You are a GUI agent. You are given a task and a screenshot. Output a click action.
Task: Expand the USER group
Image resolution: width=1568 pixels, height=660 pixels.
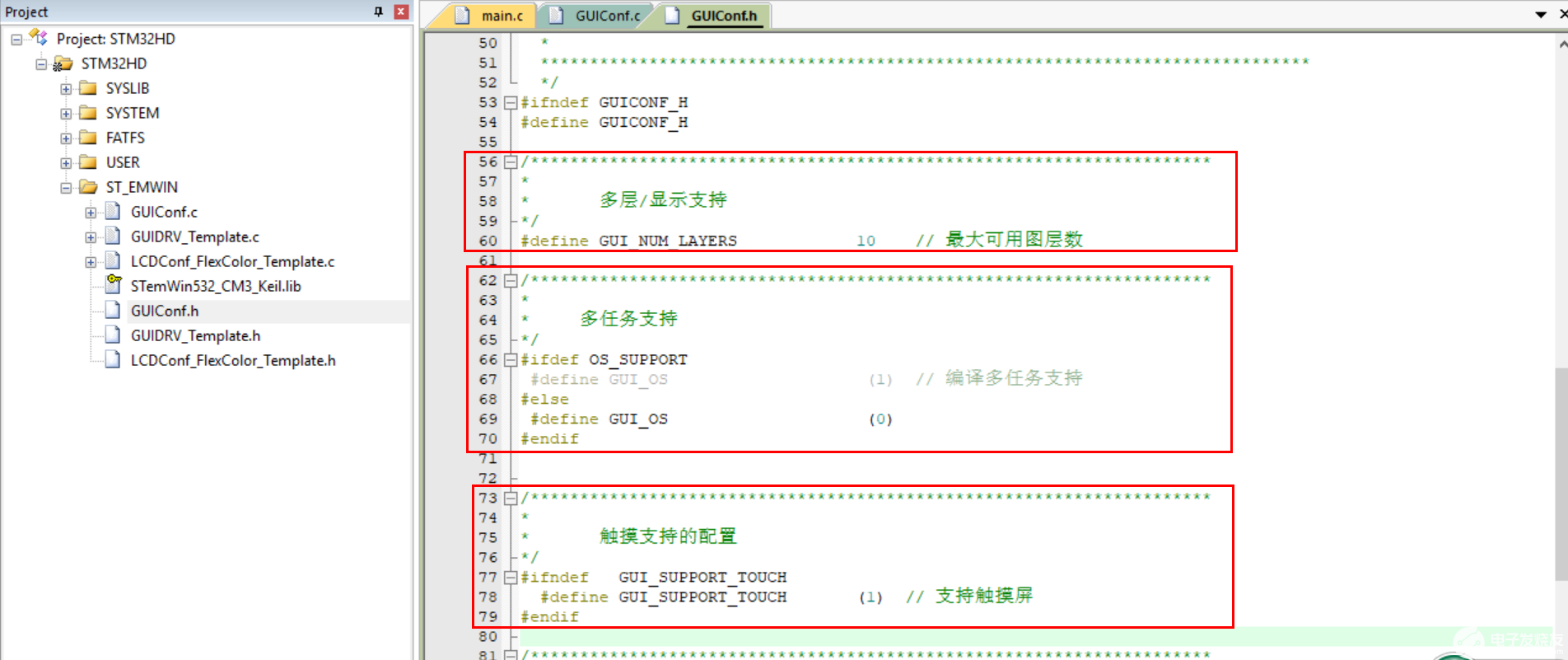pos(66,162)
